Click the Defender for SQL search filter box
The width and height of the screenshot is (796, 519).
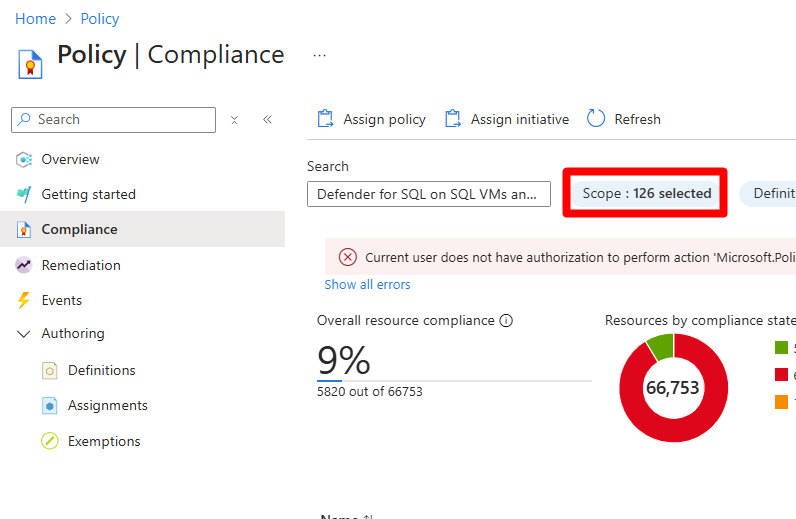[x=428, y=194]
